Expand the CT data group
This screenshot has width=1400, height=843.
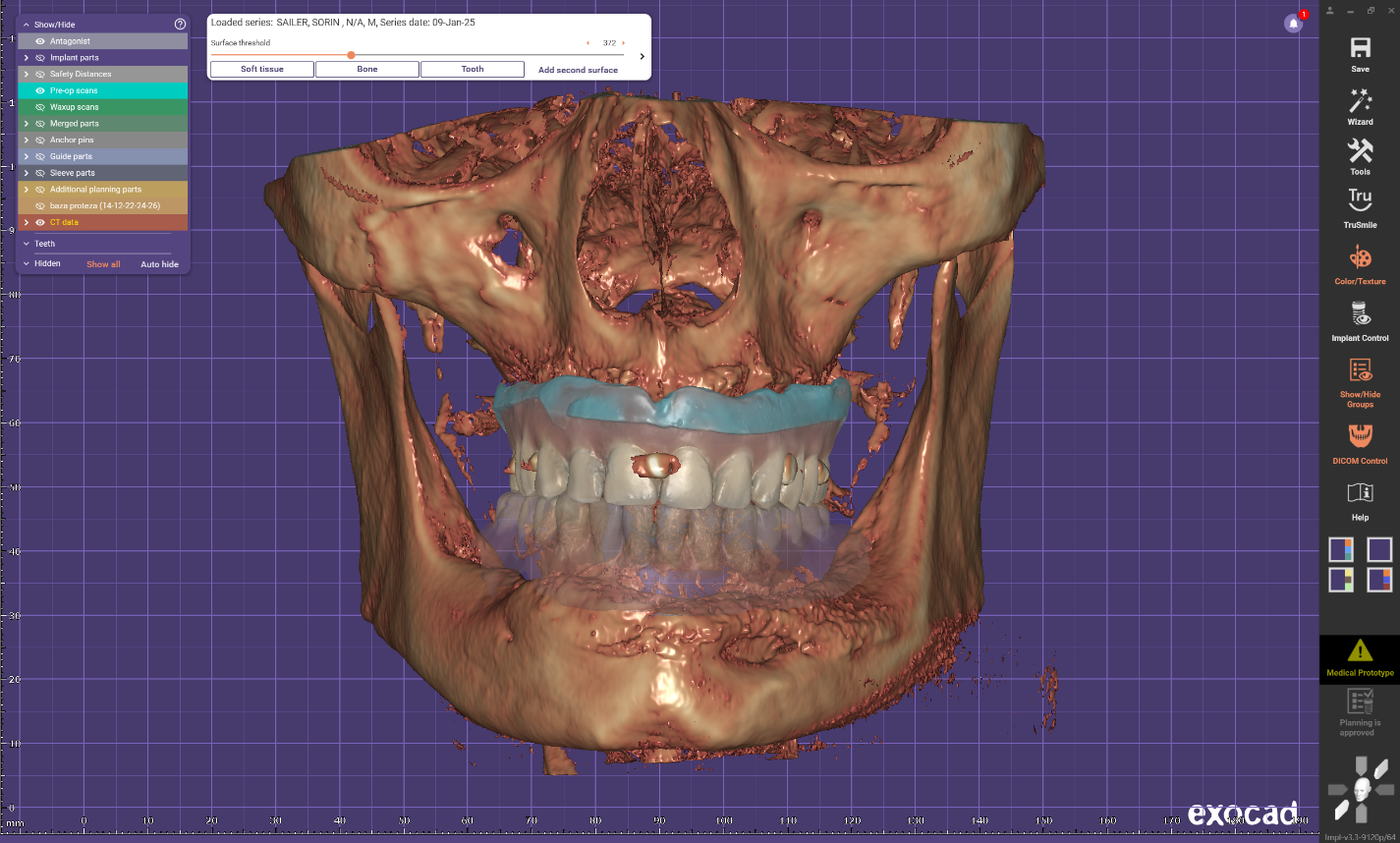click(x=27, y=223)
